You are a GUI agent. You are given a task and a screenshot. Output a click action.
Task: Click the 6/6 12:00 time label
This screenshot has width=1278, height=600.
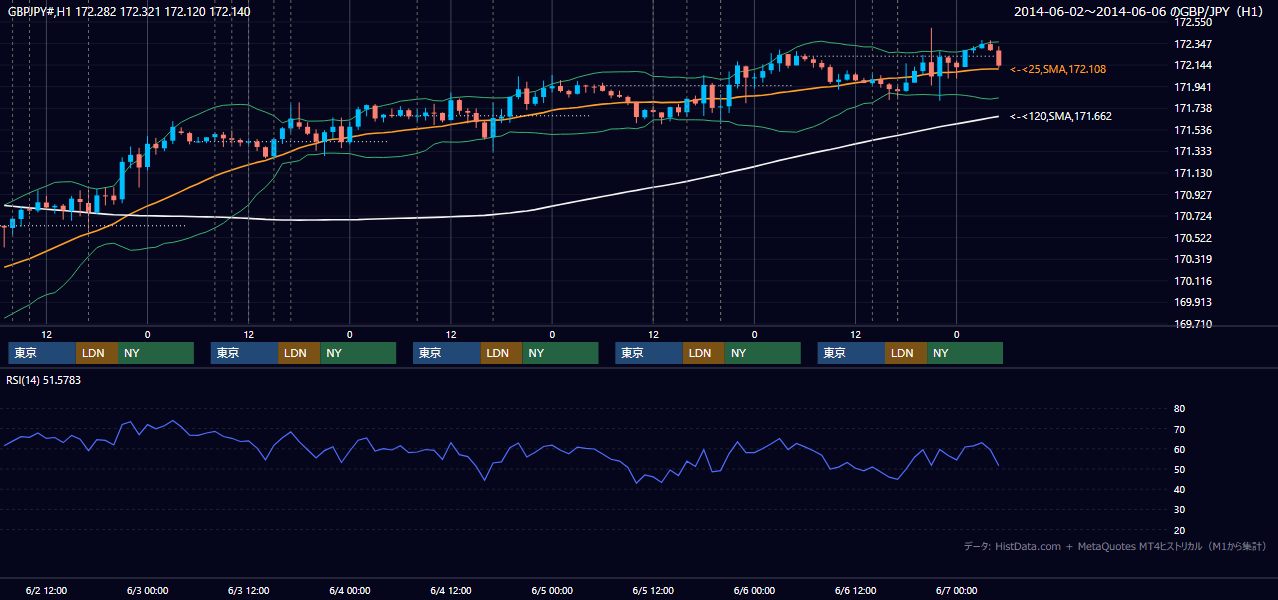coord(855,590)
